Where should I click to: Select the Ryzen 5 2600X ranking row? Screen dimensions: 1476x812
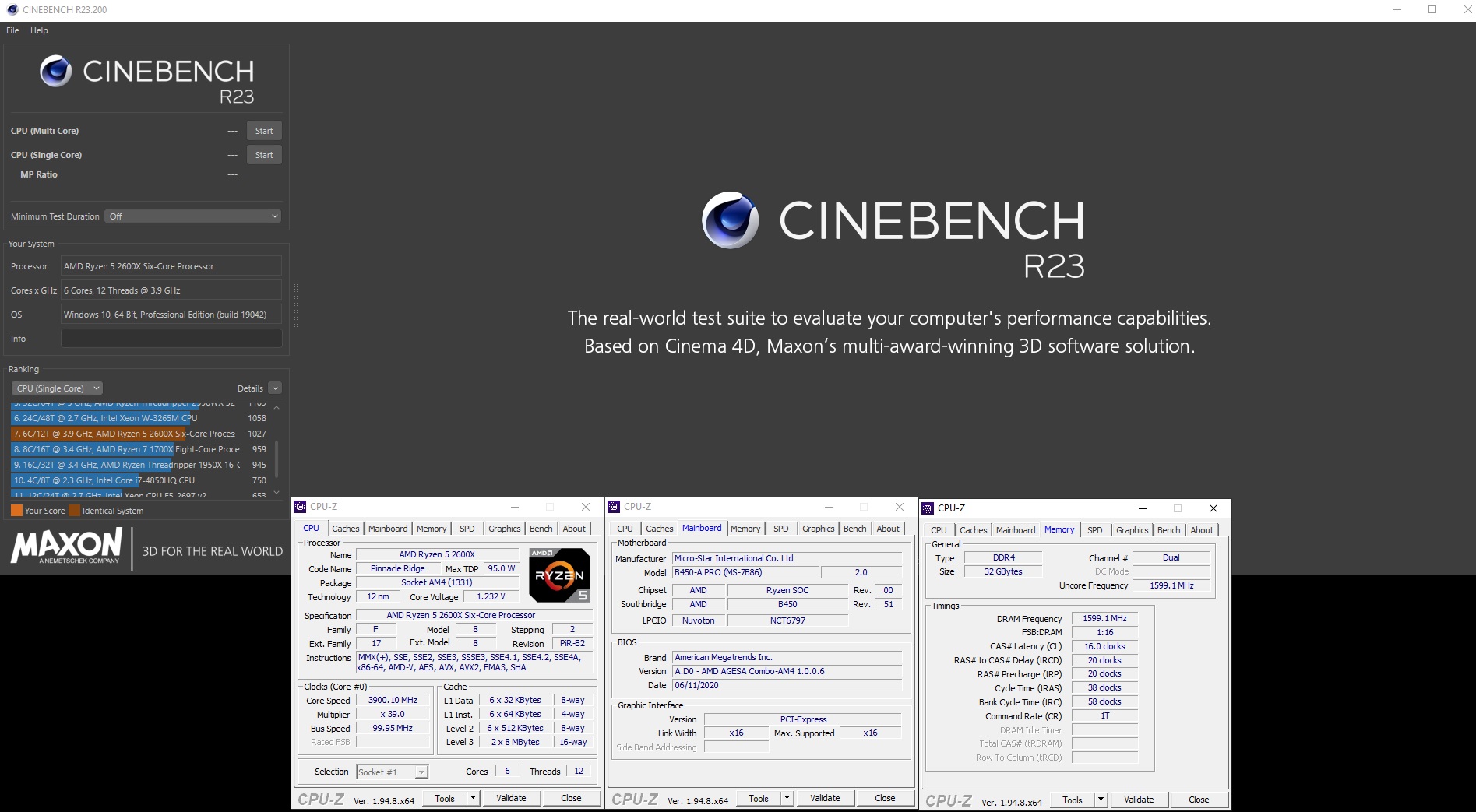[x=139, y=434]
